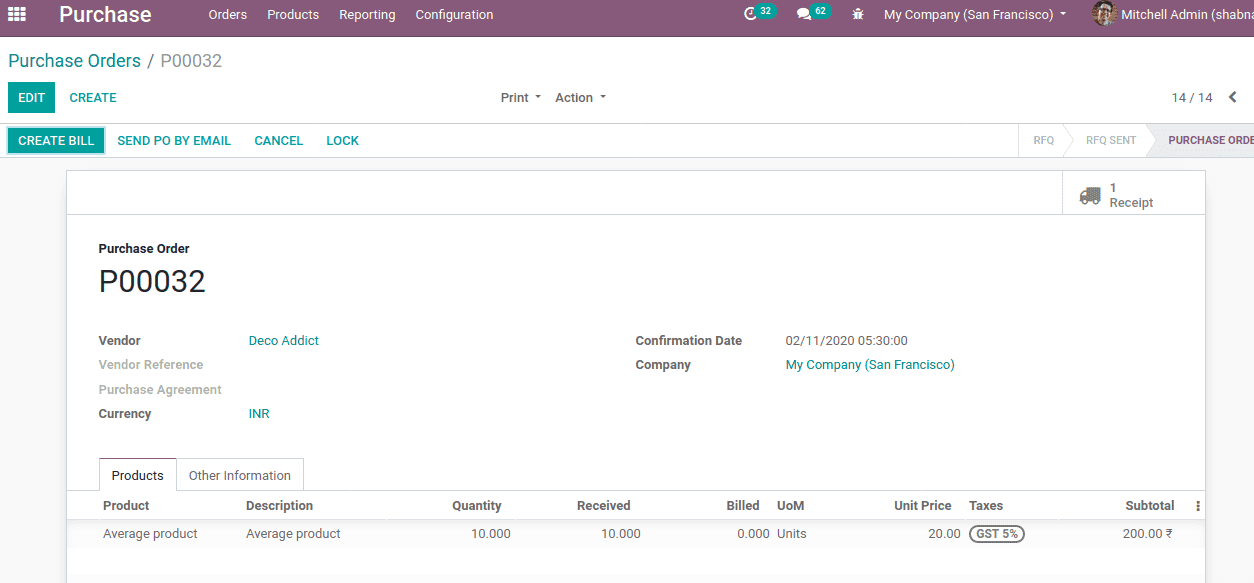The width and height of the screenshot is (1254, 583).
Task: Open My Company (San Francisco) switcher
Action: click(x=975, y=15)
